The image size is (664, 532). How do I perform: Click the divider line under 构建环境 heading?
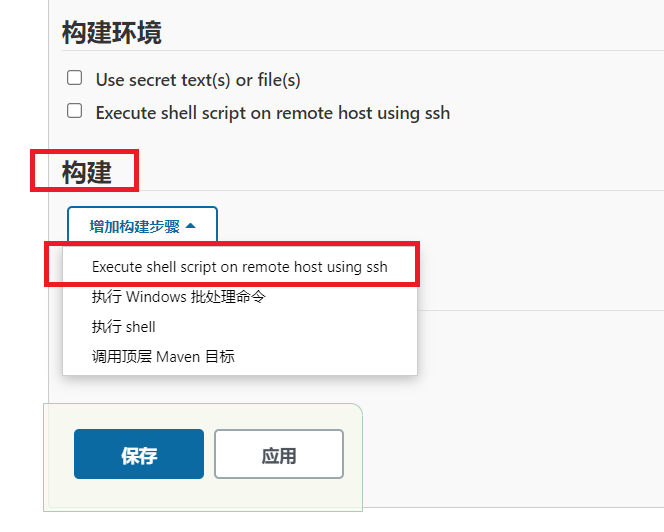[x=363, y=50]
